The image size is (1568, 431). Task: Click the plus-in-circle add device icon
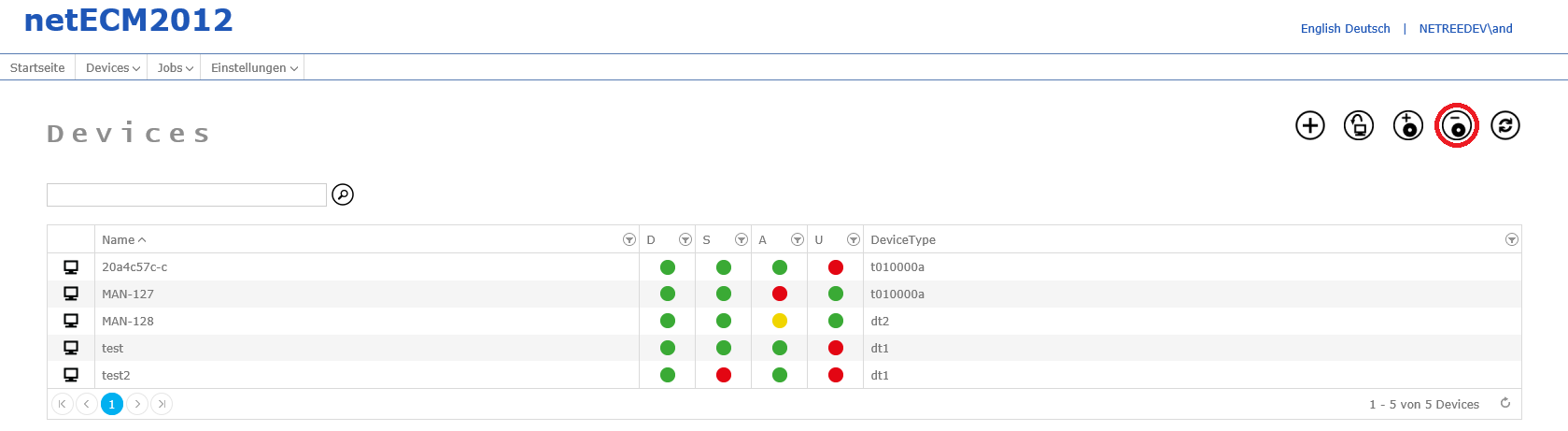point(1310,125)
